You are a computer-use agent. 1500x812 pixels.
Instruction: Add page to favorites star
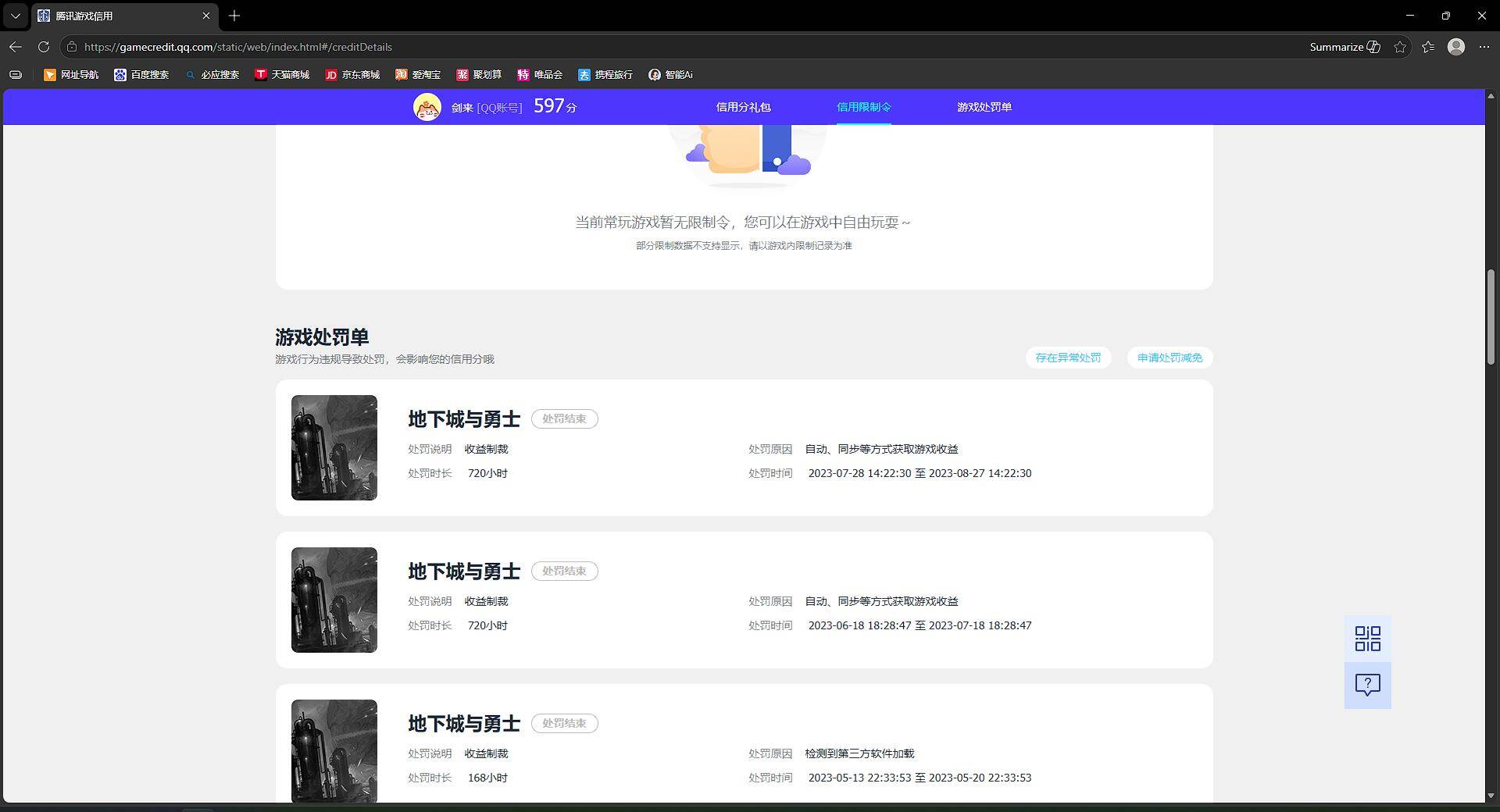pyautogui.click(x=1400, y=47)
